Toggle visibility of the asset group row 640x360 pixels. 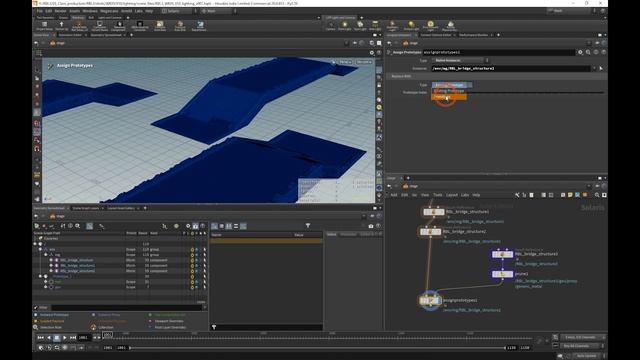click(197, 249)
